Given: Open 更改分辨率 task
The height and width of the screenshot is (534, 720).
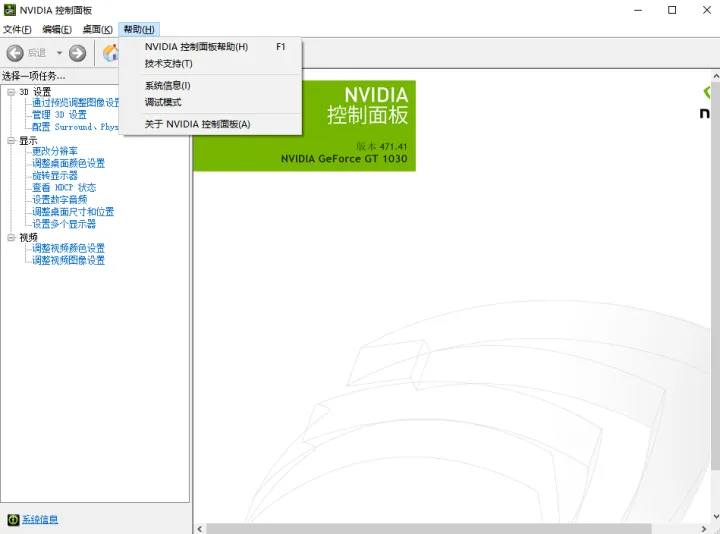Looking at the screenshot, I should (55, 151).
